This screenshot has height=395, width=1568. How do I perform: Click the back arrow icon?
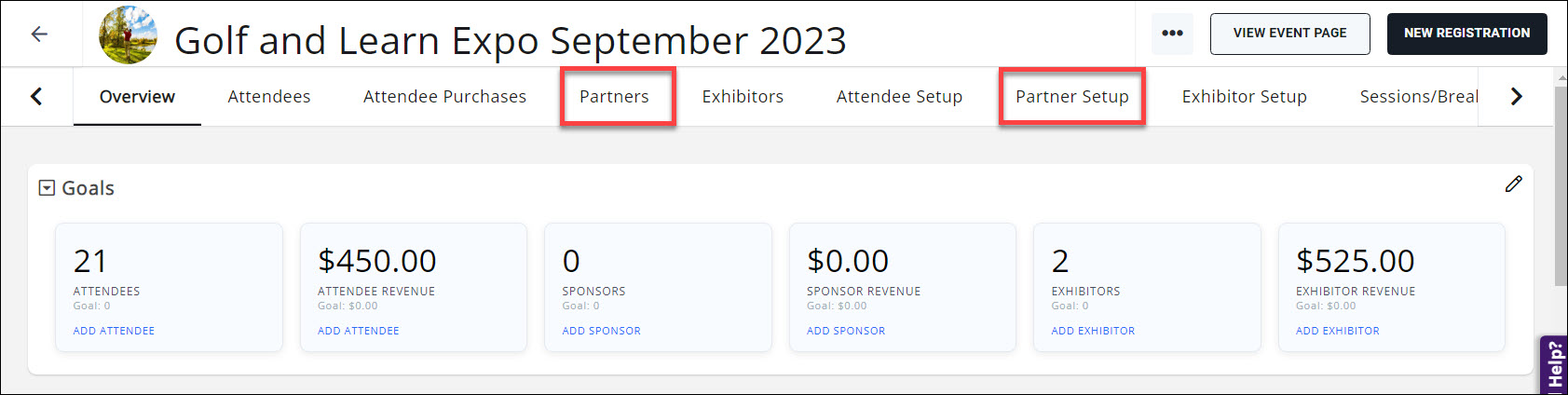click(39, 34)
